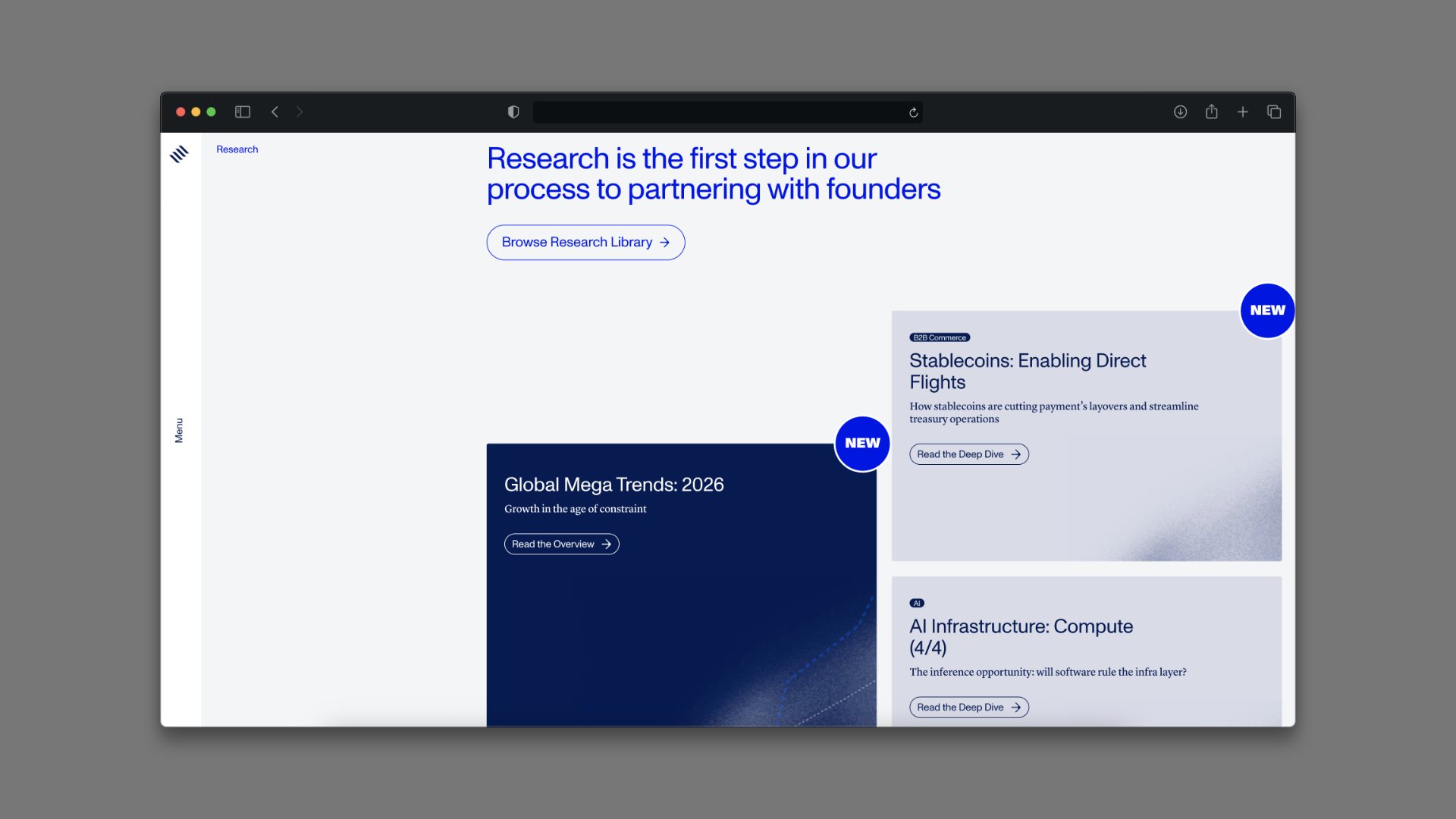This screenshot has height=819, width=1456.
Task: Minimize the window with yellow button
Action: pyautogui.click(x=196, y=111)
